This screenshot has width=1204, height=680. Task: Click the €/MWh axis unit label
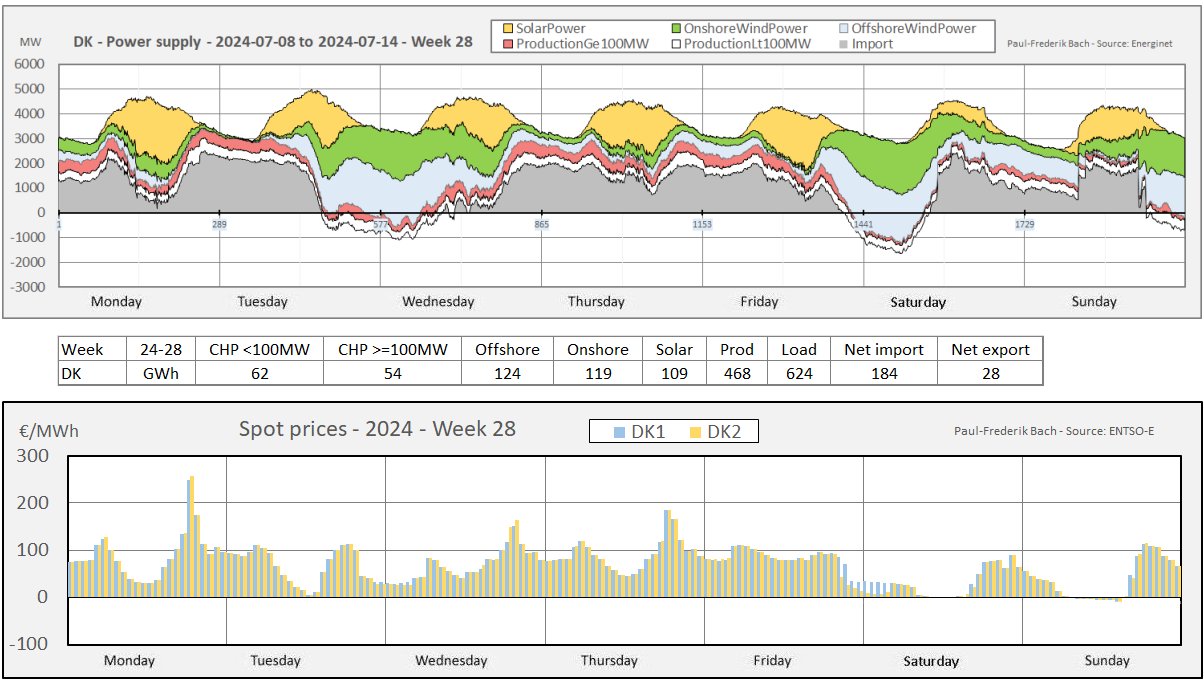pos(49,432)
